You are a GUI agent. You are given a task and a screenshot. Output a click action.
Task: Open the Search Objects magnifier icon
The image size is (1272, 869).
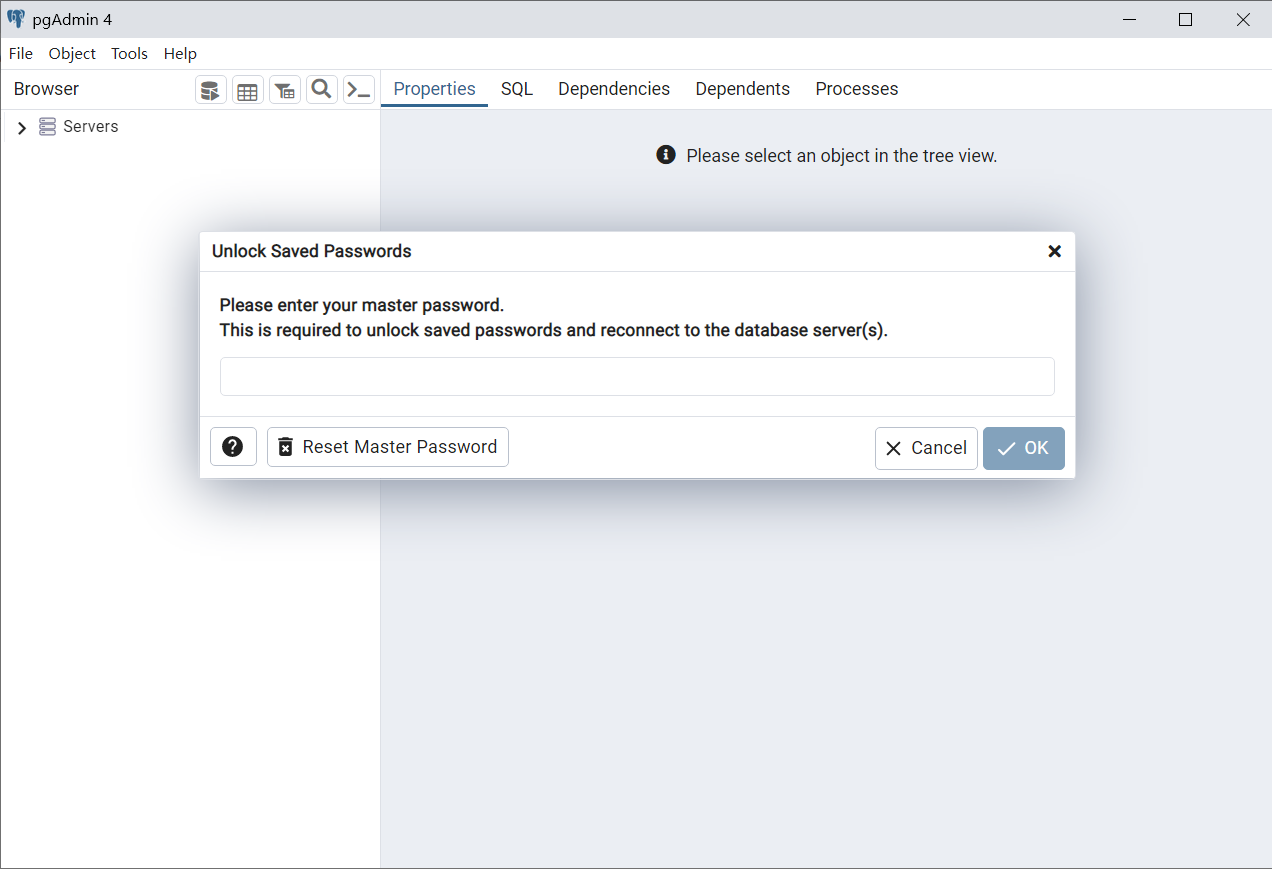pos(322,90)
